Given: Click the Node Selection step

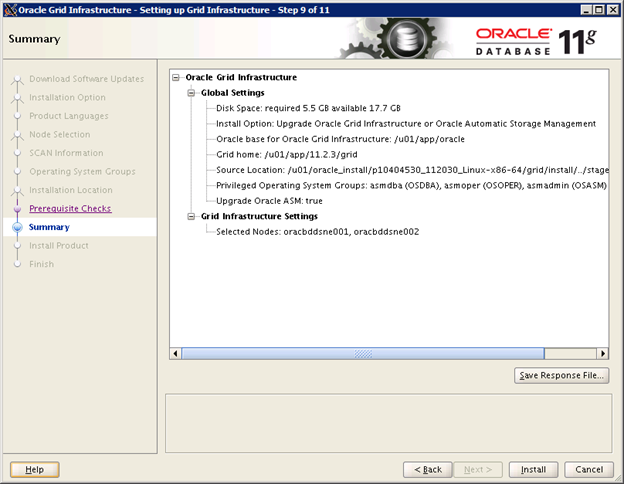Looking at the screenshot, I should tap(60, 135).
